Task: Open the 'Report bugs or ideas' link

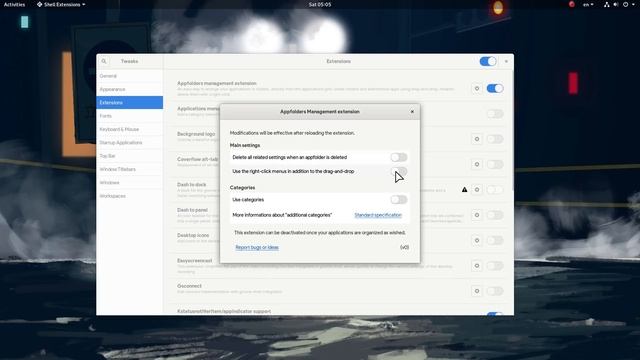Action: pos(257,247)
